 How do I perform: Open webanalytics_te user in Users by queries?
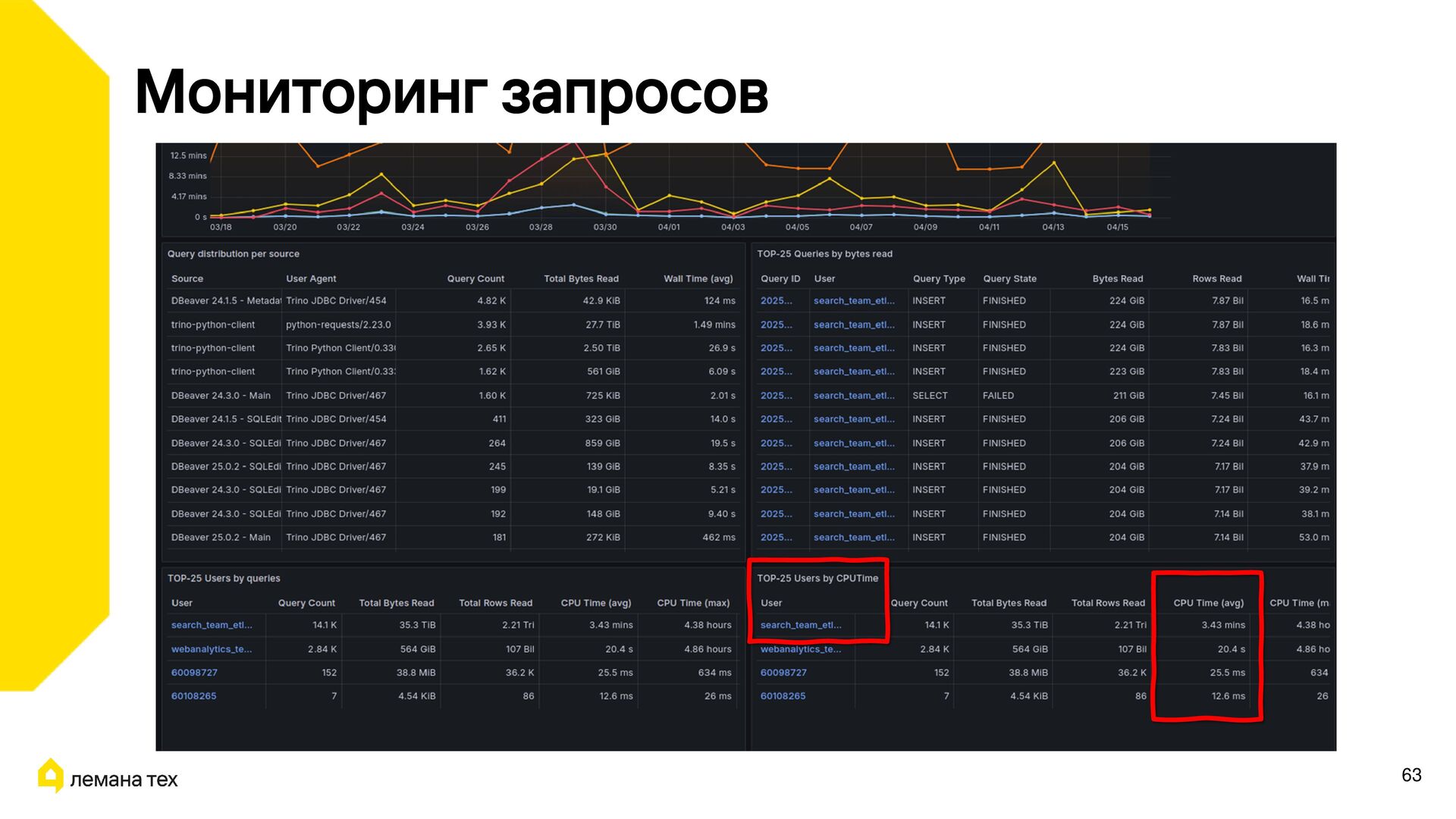(x=211, y=649)
